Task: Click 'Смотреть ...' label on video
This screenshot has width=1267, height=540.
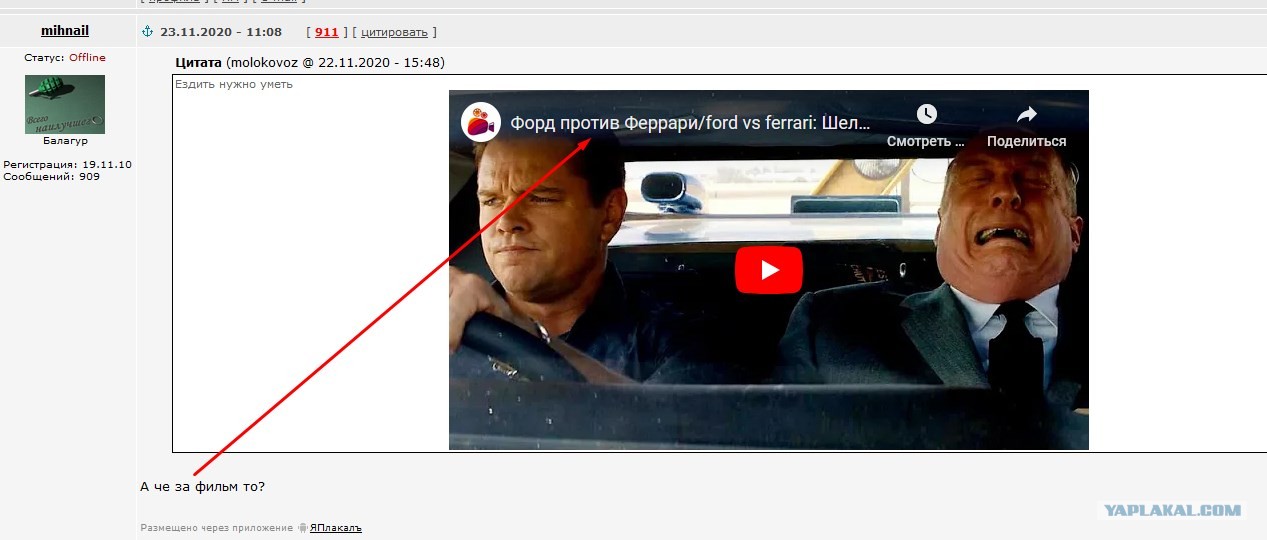Action: tap(926, 141)
